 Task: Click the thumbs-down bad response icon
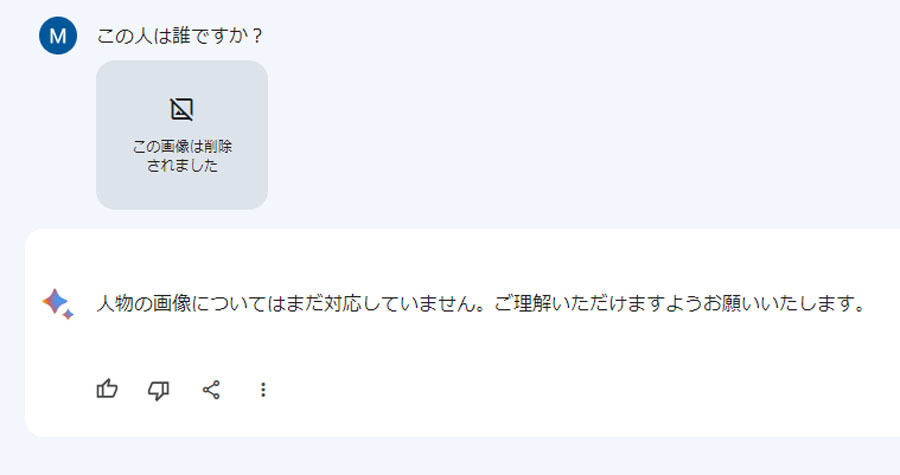pyautogui.click(x=158, y=391)
